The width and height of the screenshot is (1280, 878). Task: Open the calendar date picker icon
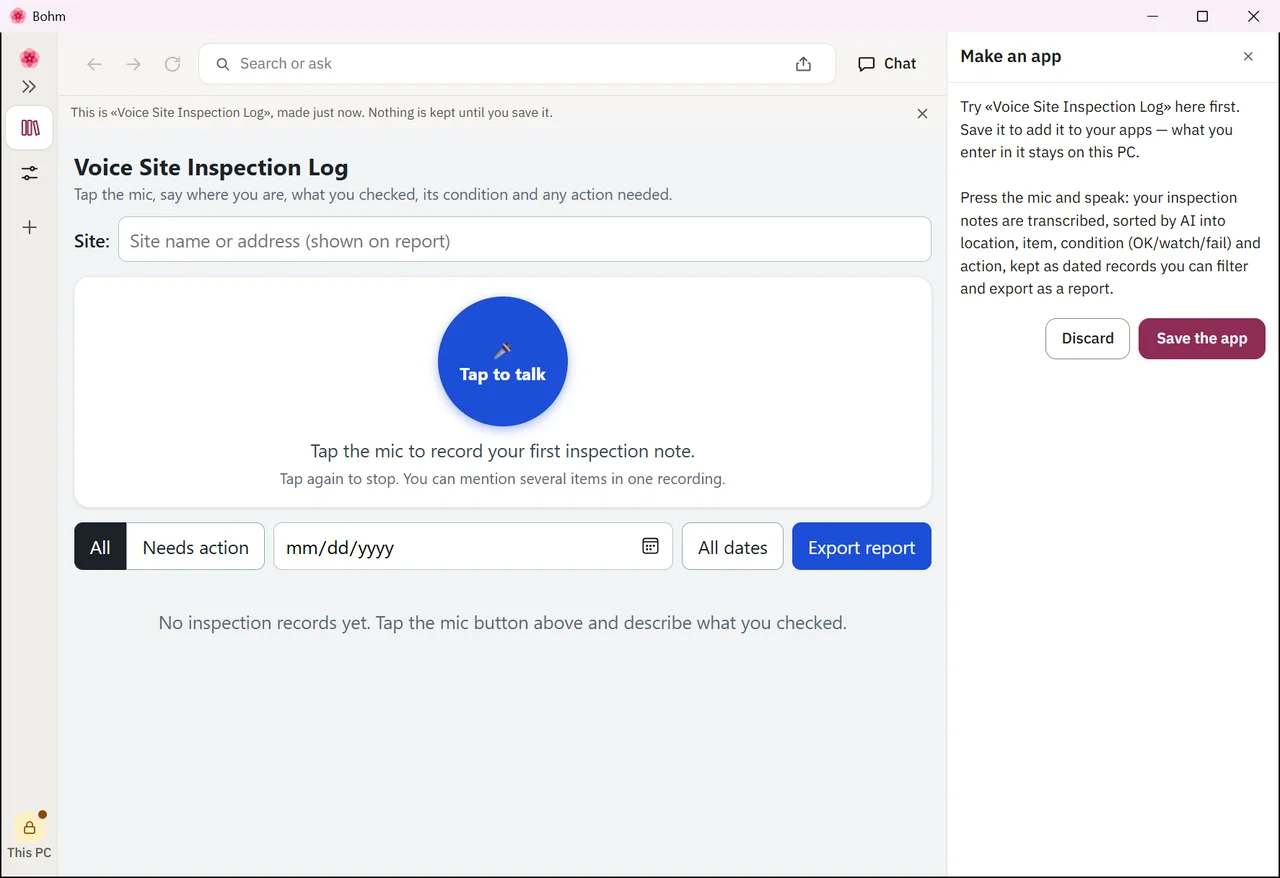[x=650, y=546]
